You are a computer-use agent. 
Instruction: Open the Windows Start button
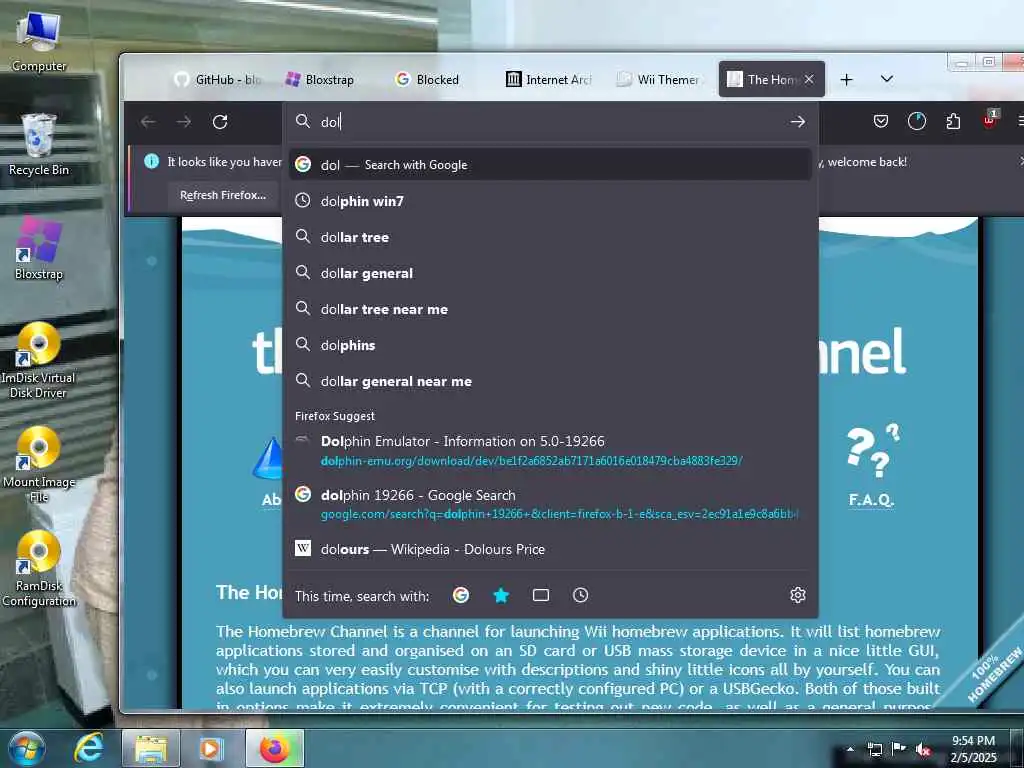point(26,748)
